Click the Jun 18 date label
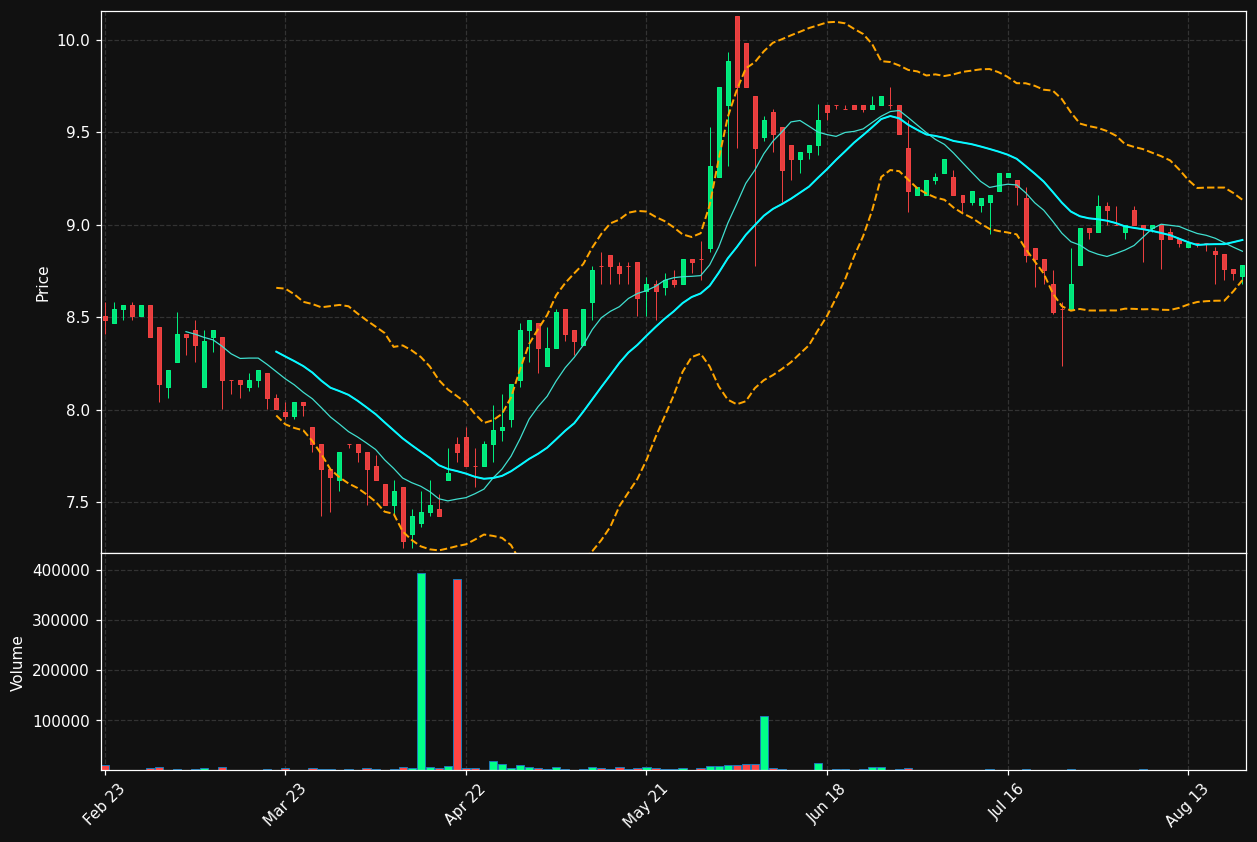The width and height of the screenshot is (1257, 842). click(x=826, y=804)
